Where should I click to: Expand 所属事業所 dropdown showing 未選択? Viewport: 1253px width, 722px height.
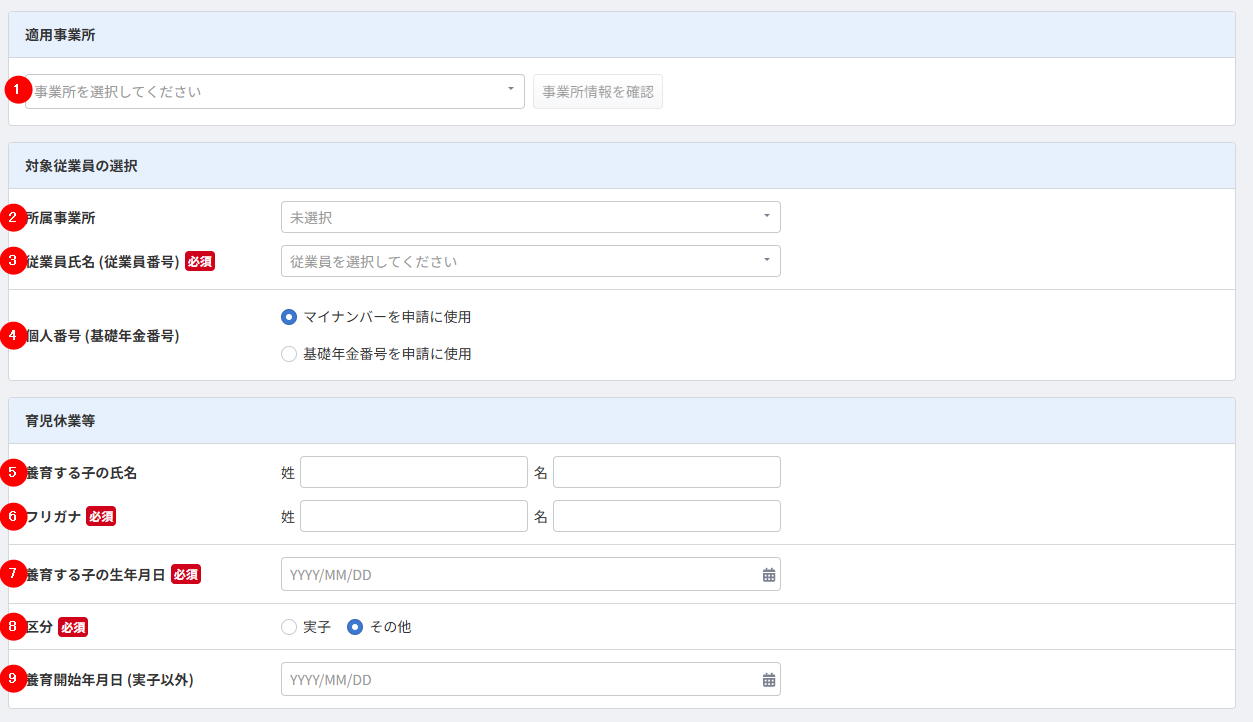(530, 217)
